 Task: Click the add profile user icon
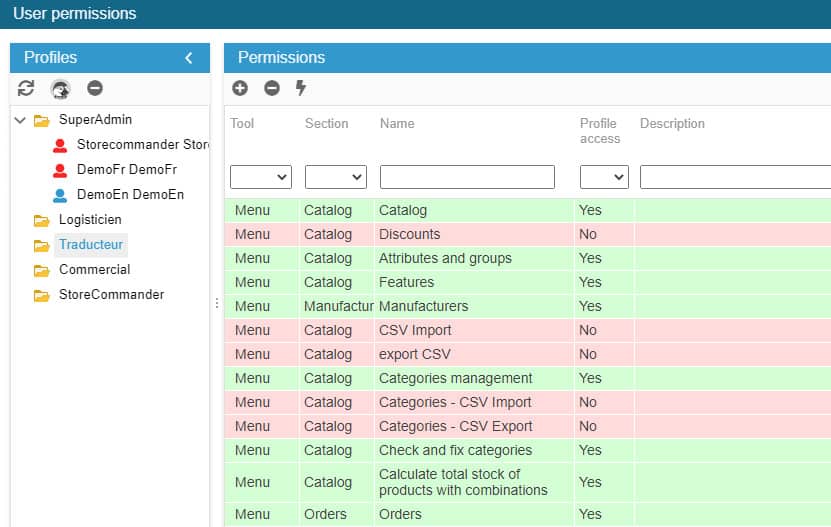point(61,89)
